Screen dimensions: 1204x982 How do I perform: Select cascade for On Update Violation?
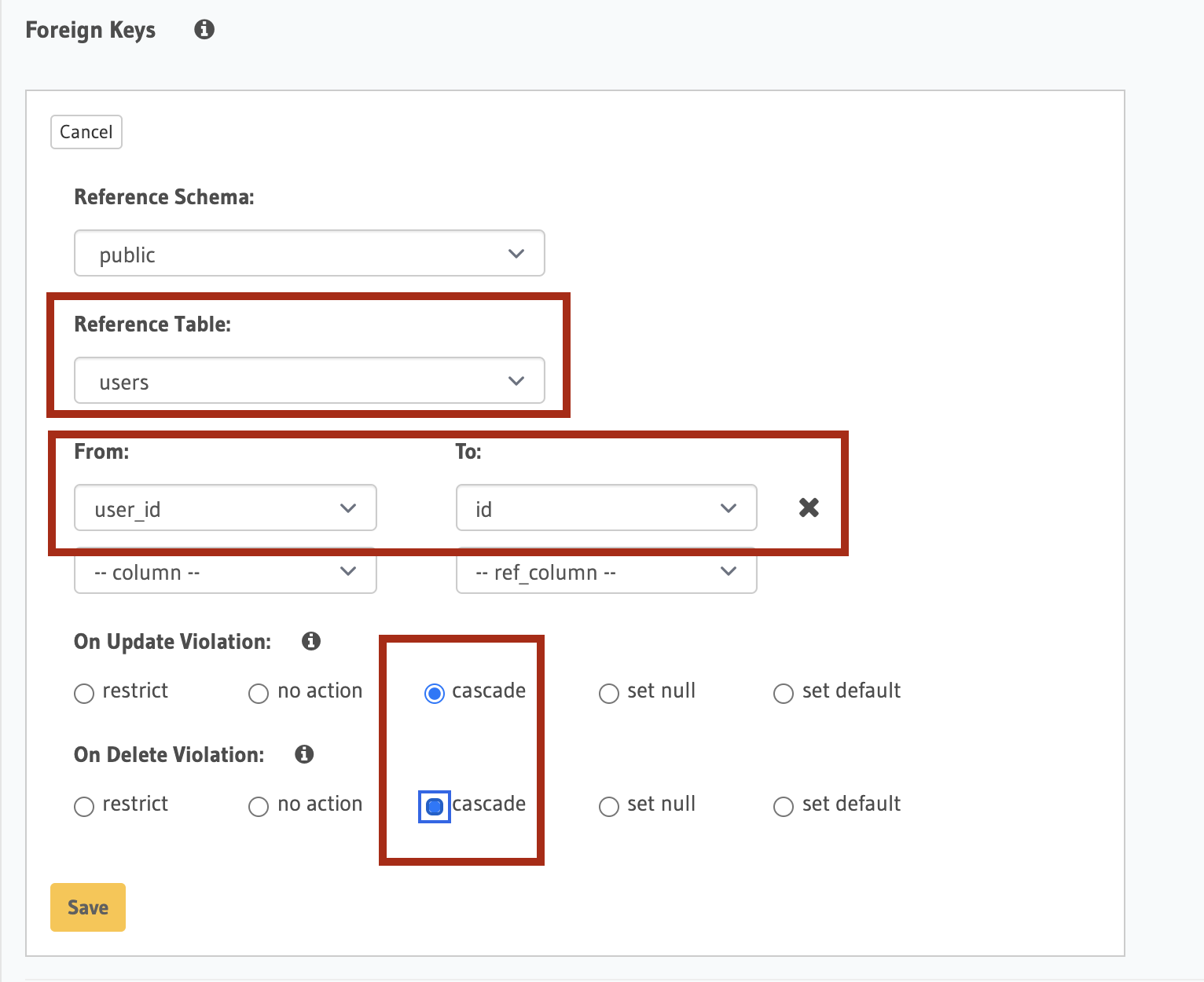tap(435, 694)
